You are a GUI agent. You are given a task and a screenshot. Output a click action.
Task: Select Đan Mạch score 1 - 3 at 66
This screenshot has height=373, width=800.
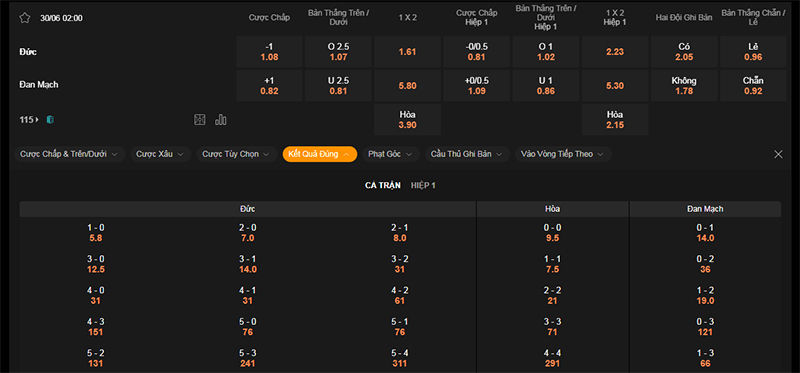(705, 358)
